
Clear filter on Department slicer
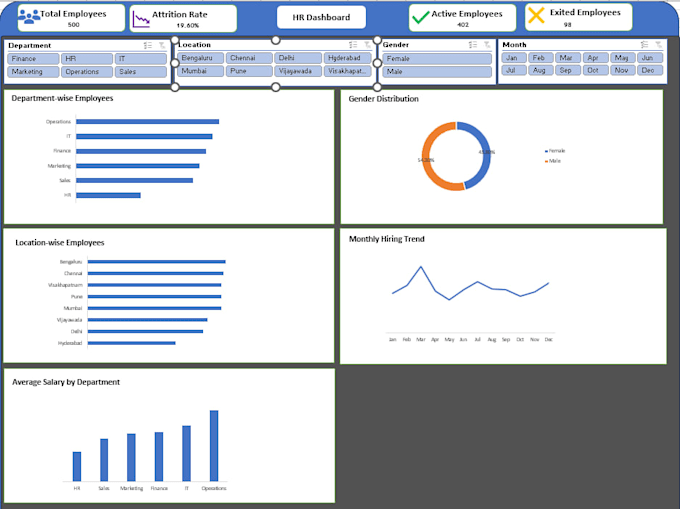coord(162,45)
